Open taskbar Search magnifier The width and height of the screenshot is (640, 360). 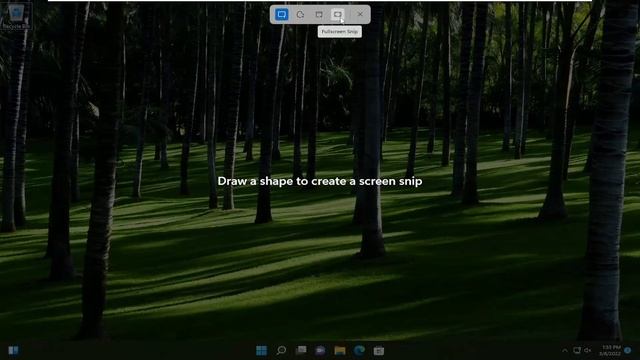click(281, 350)
